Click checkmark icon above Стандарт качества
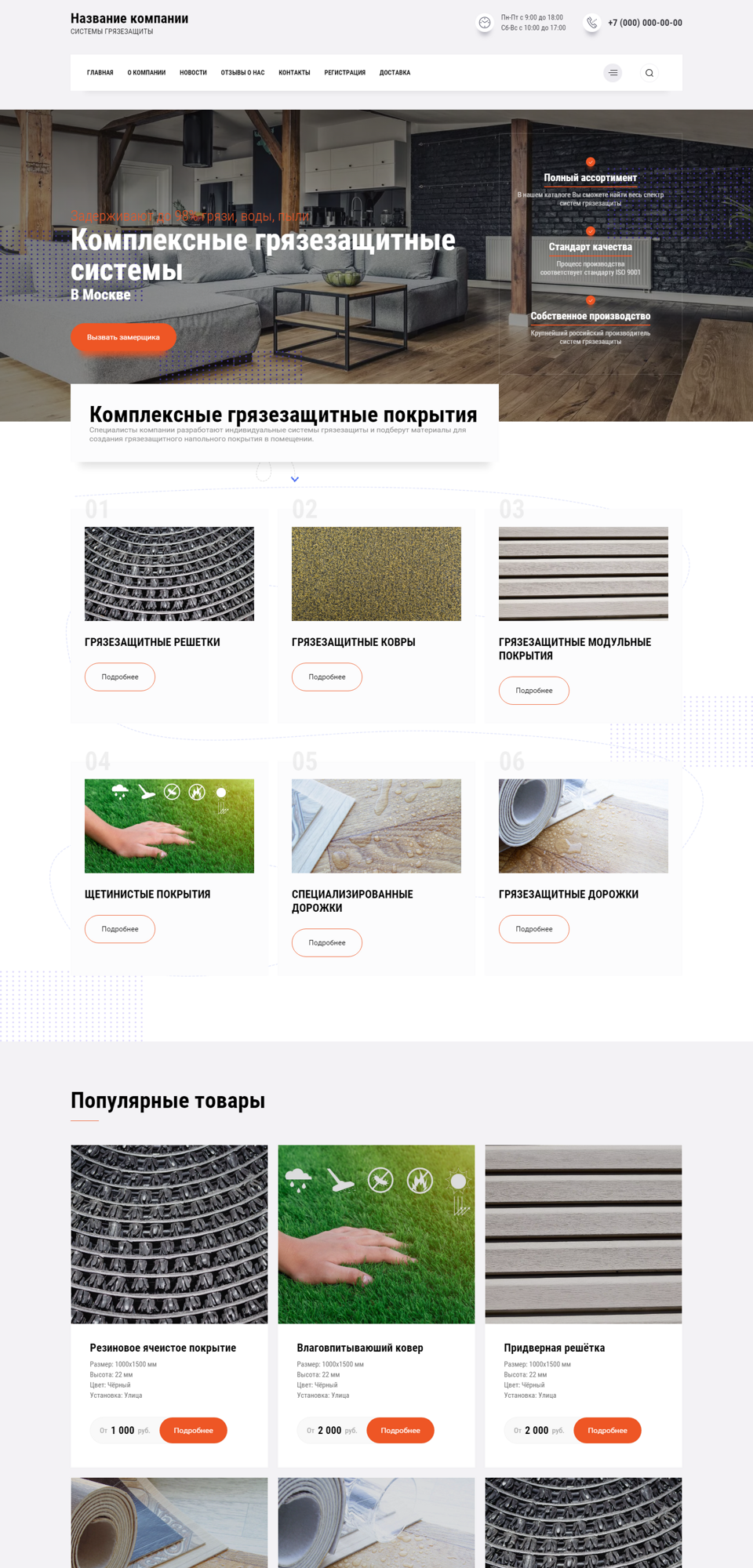The height and width of the screenshot is (1568, 753). pos(591,230)
